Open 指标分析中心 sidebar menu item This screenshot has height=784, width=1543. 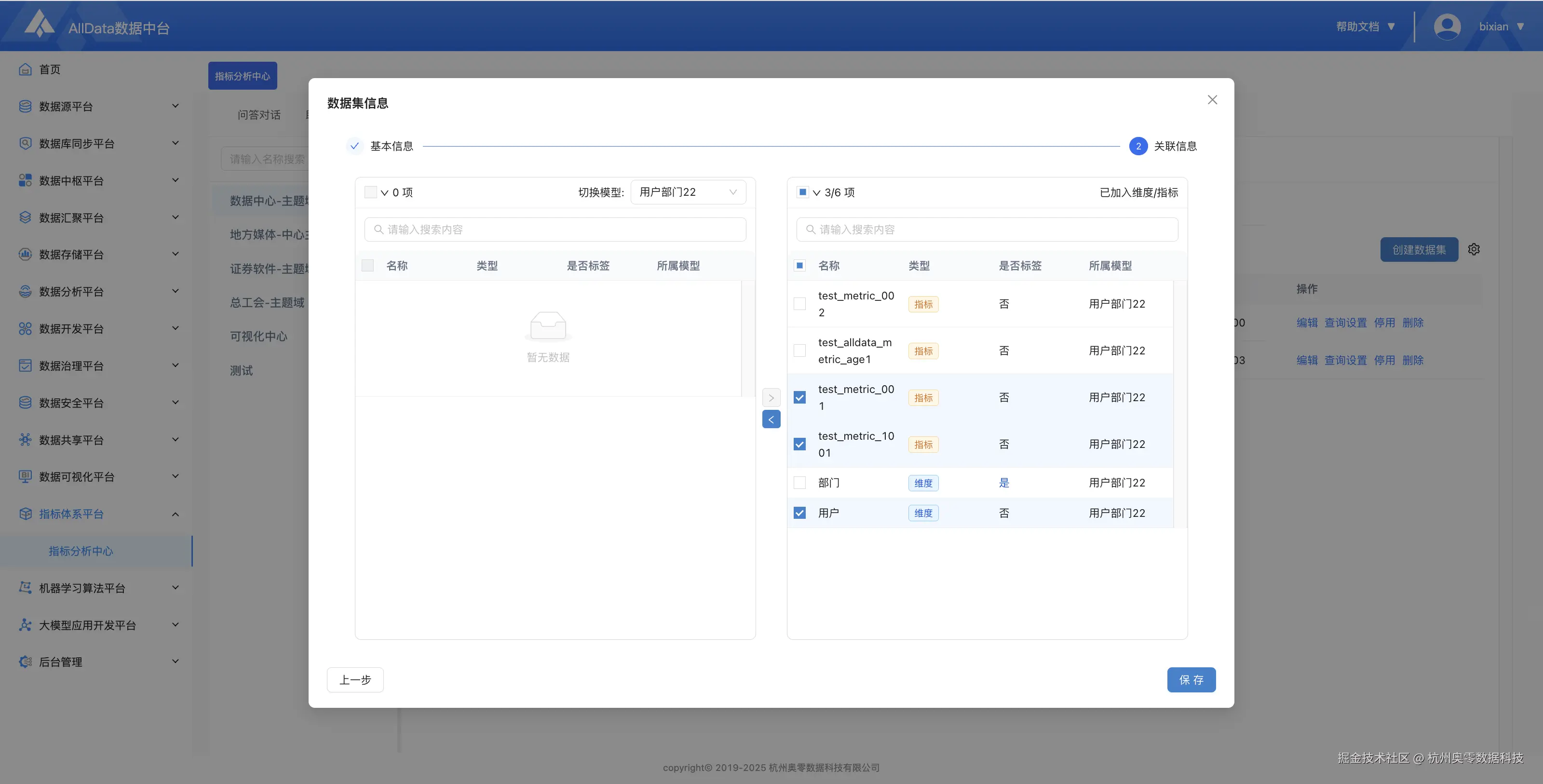click(x=81, y=551)
